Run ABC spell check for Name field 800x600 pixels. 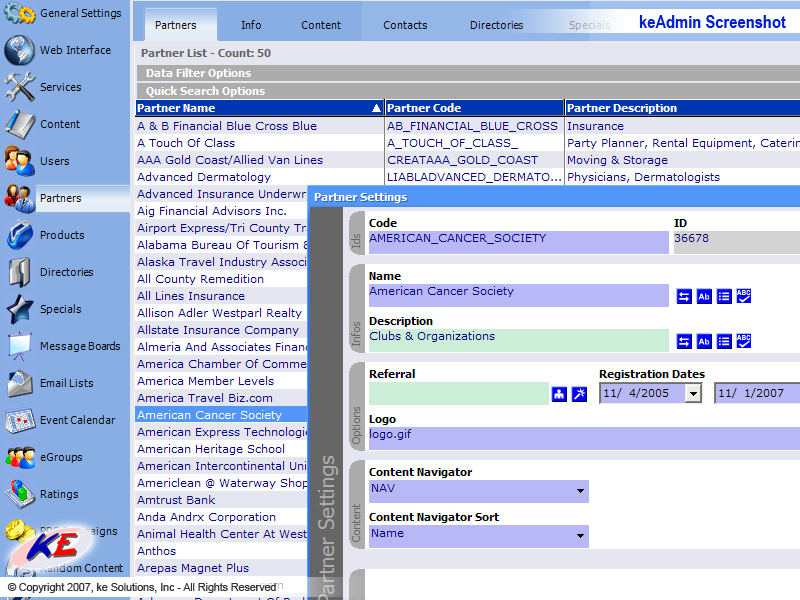click(744, 296)
